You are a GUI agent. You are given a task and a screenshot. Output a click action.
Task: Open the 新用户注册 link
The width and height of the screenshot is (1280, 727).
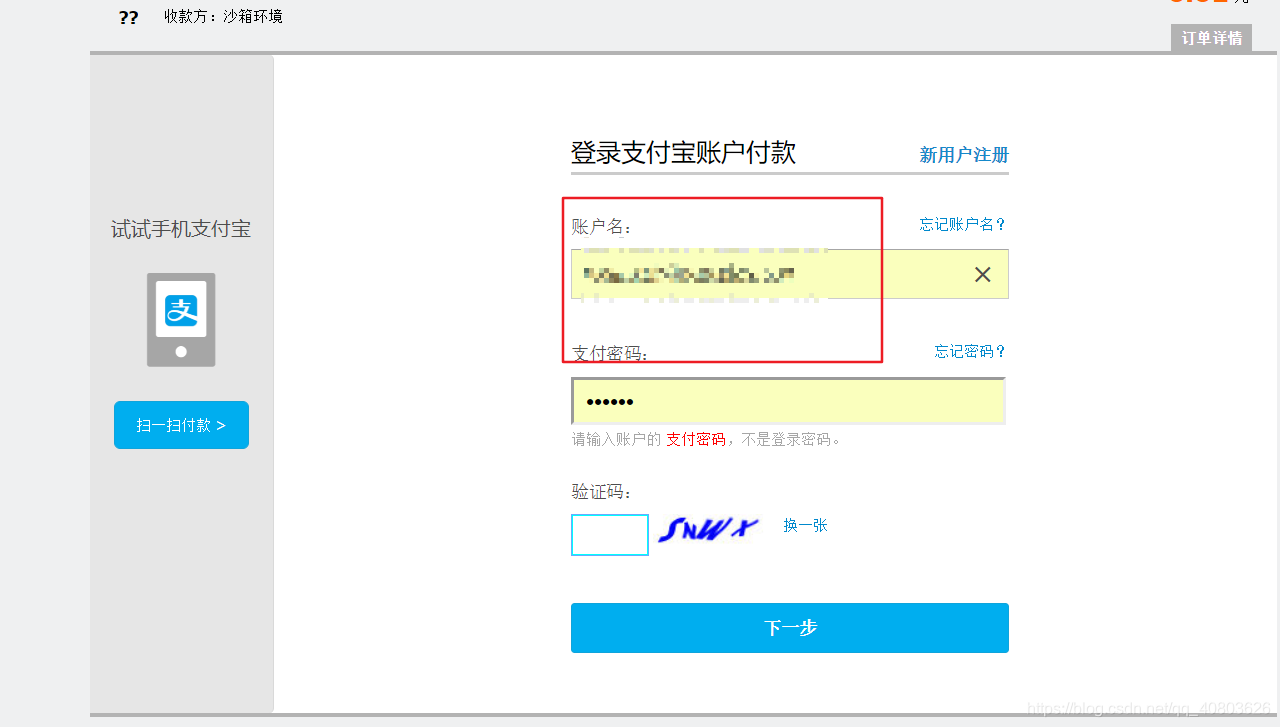(x=964, y=155)
